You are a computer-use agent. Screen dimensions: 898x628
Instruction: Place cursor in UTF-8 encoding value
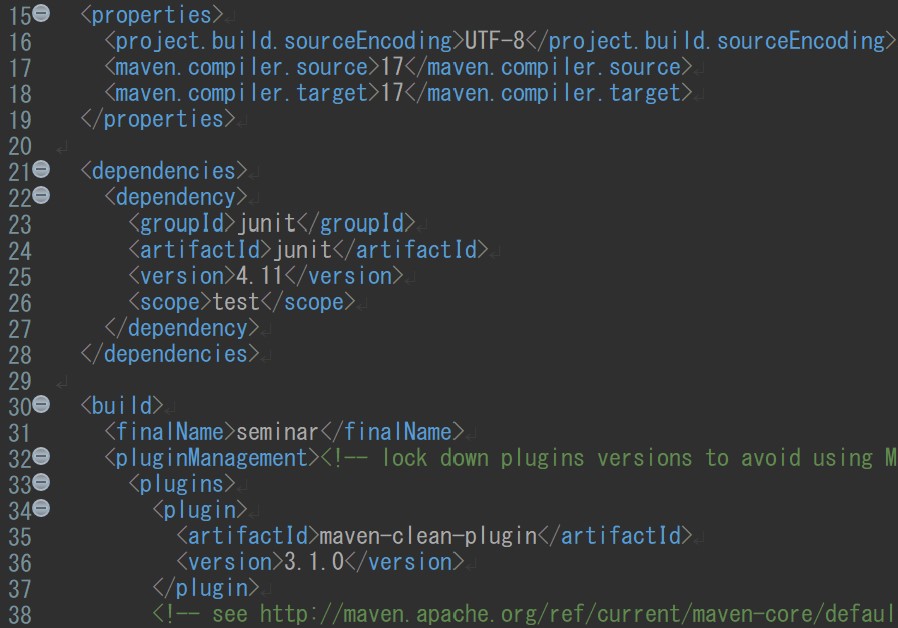(495, 41)
